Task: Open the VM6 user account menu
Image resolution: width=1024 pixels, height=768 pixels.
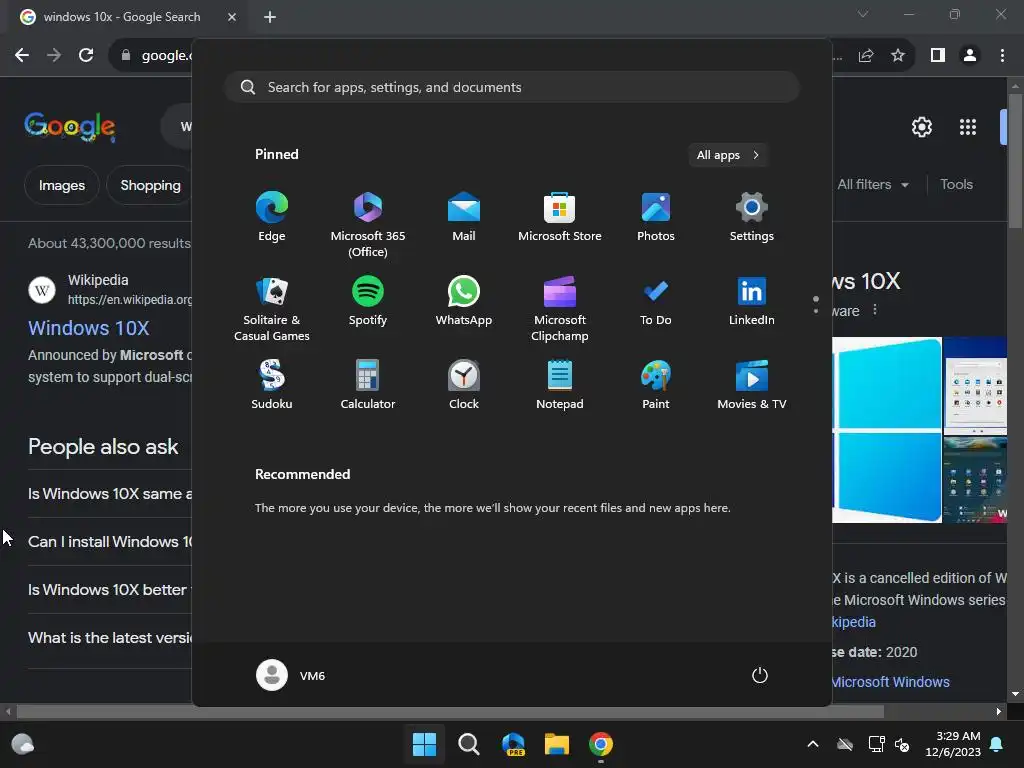Action: [291, 675]
